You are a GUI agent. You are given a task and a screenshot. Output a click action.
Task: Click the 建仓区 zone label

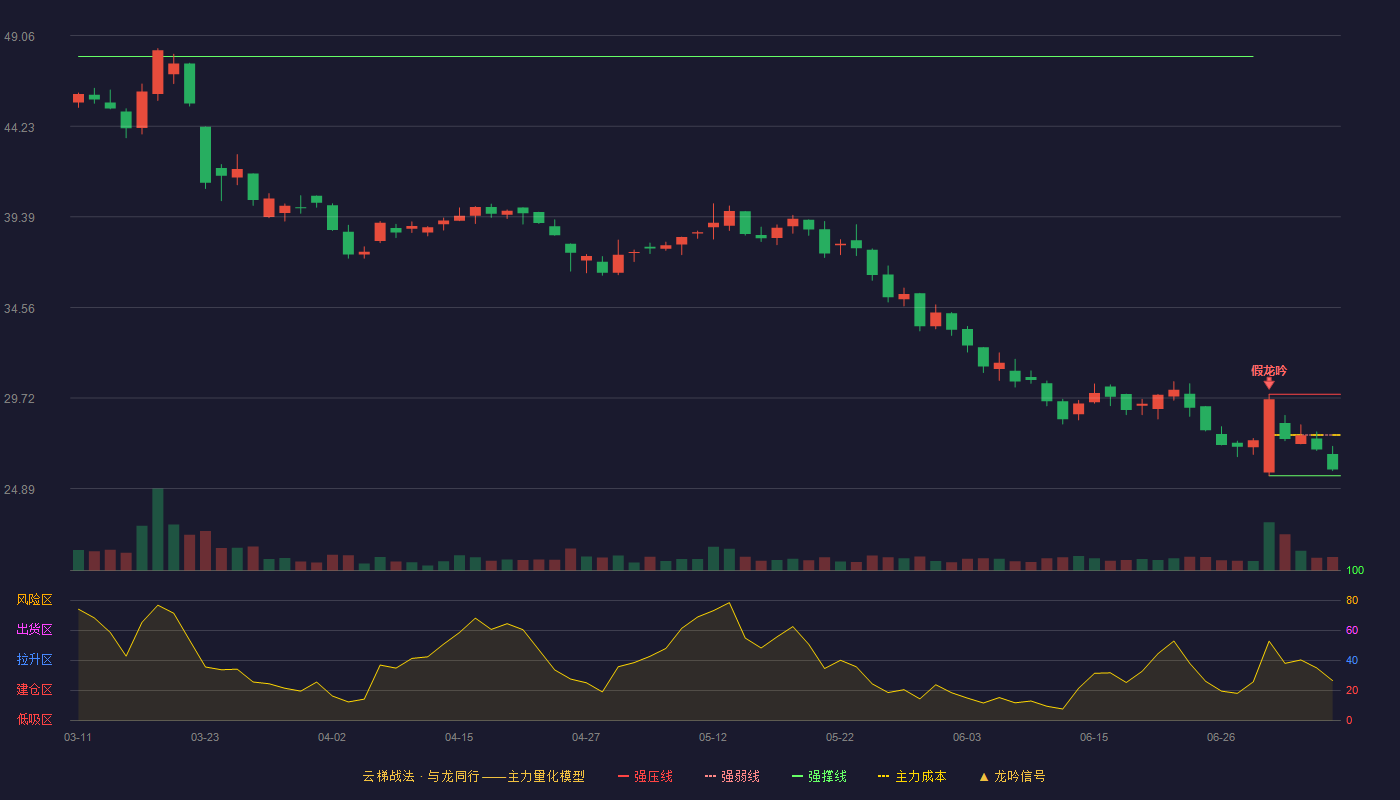coord(34,690)
